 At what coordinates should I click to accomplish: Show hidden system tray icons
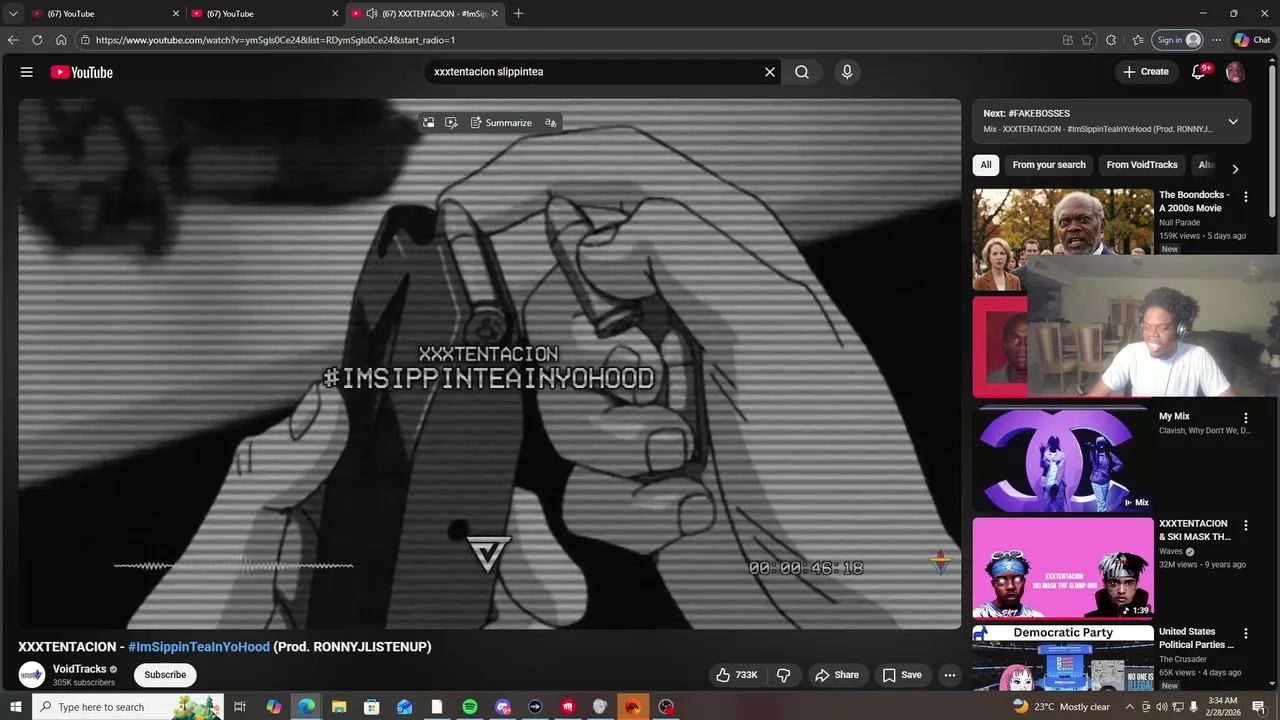1130,707
